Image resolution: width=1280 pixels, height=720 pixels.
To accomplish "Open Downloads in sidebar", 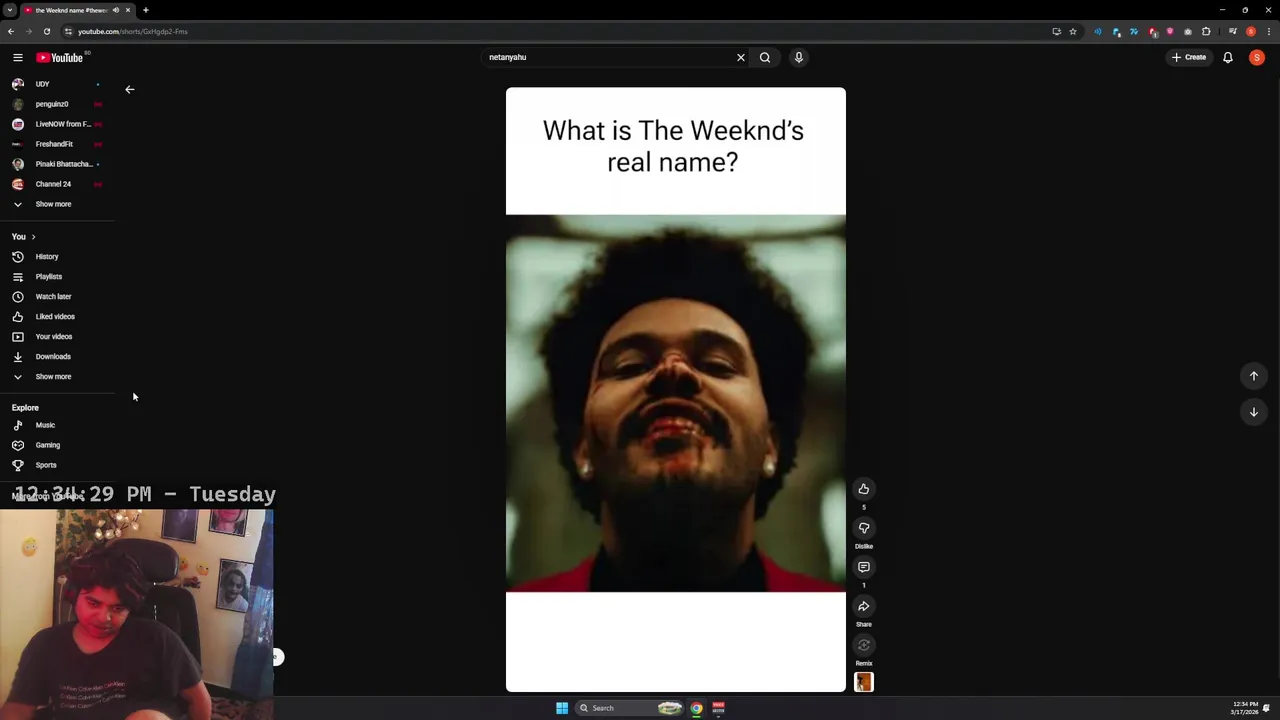I will [x=56, y=357].
